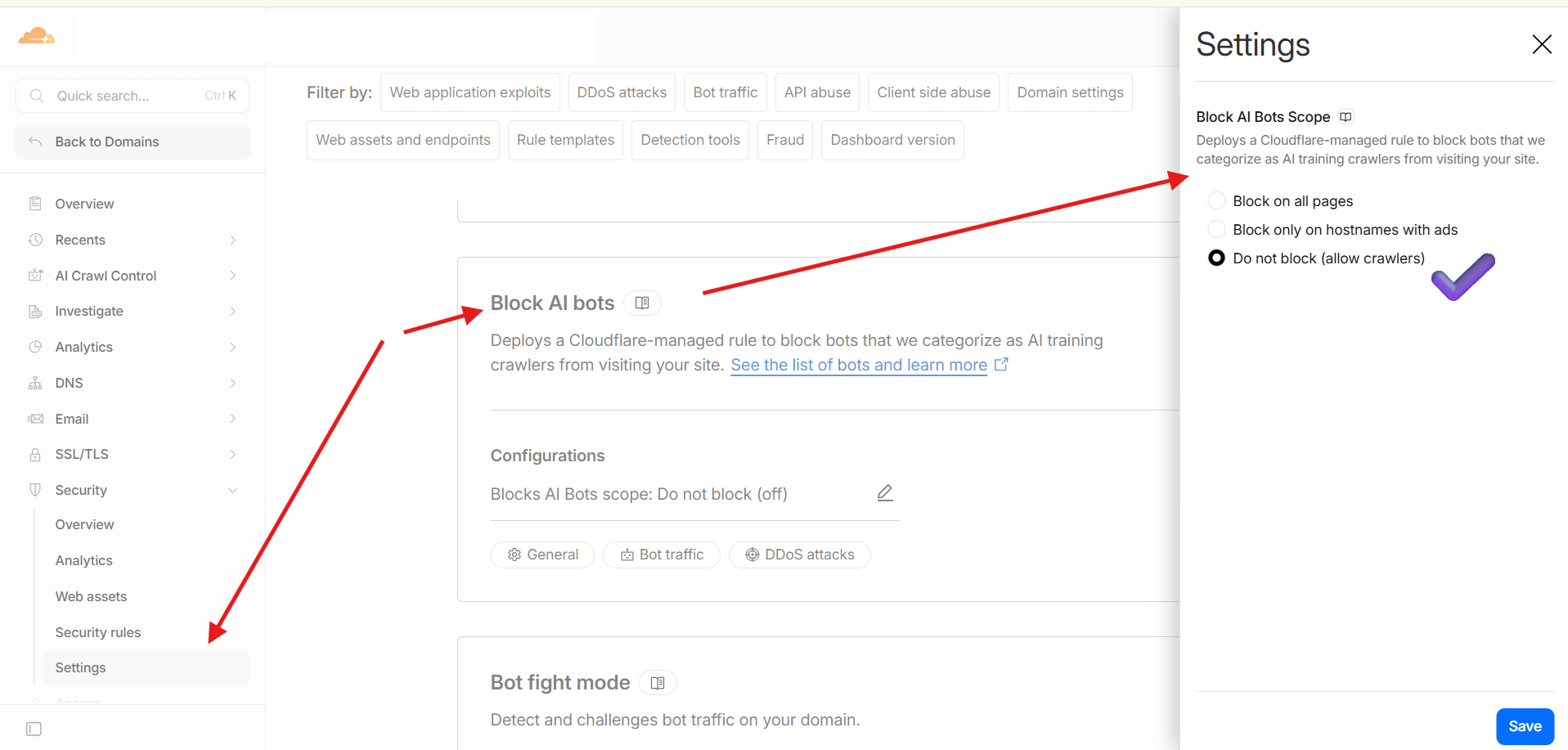The image size is (1568, 750).
Task: Click the Bot traffic tag under Configurations
Action: click(662, 555)
